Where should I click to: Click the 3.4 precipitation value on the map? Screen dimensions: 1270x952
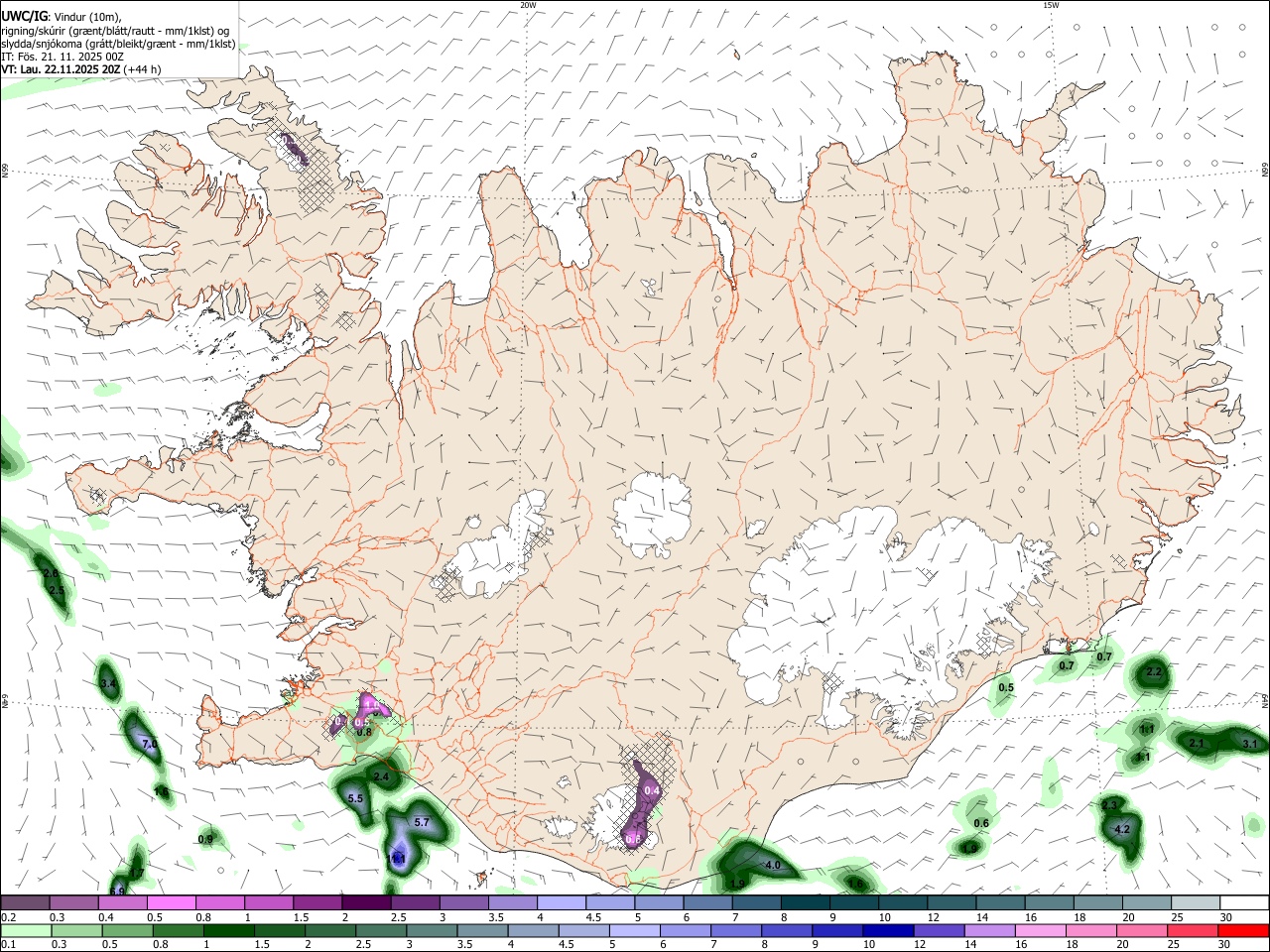click(108, 684)
